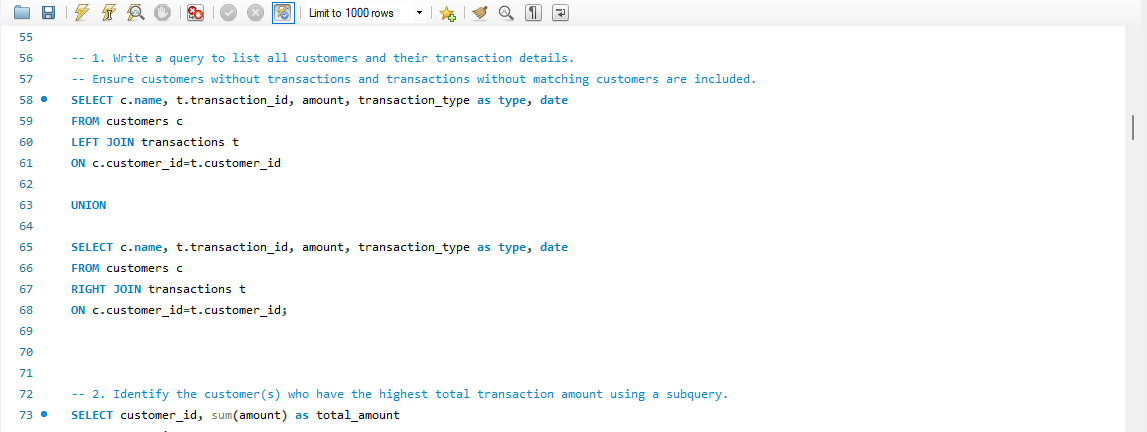This screenshot has width=1147, height=432.
Task: Execute statement under cursor (lightning with cursor icon)
Action: (x=108, y=12)
